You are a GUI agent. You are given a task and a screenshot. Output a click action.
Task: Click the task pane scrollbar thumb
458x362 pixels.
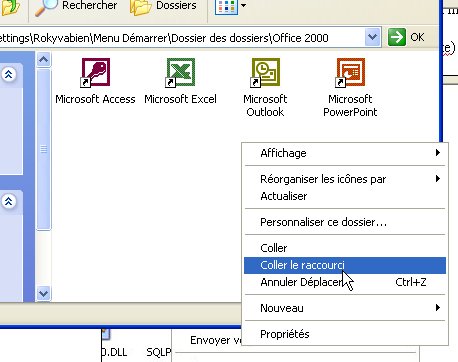click(43, 149)
